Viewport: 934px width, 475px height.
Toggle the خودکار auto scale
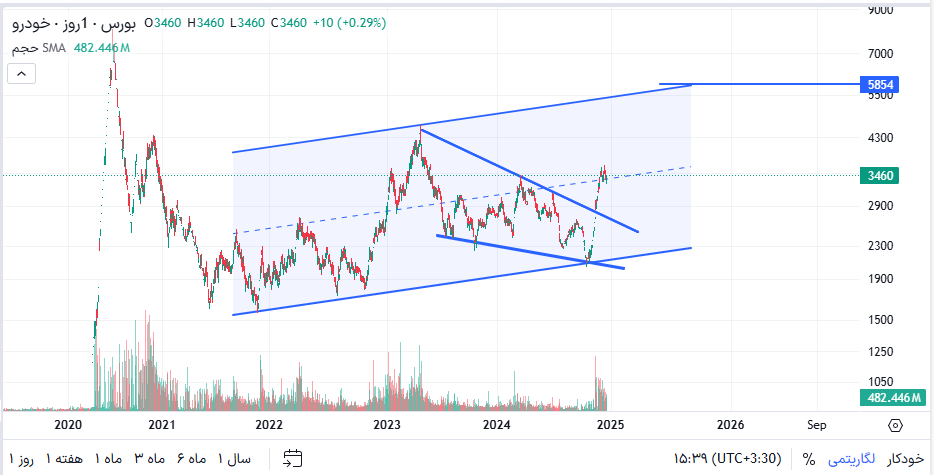(x=906, y=459)
